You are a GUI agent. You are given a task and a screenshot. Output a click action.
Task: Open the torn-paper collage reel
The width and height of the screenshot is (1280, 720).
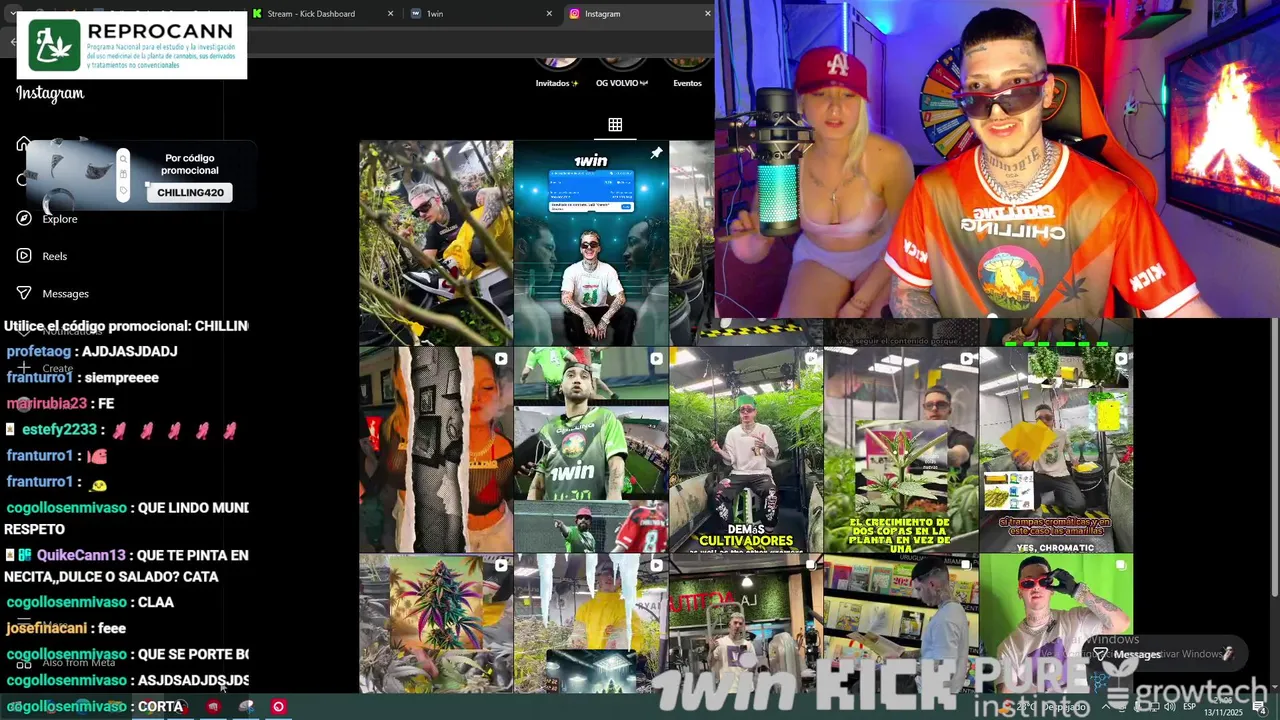point(436,450)
